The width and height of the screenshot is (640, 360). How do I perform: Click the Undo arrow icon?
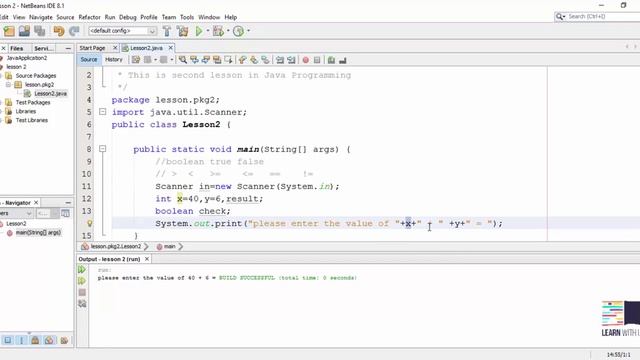[59, 31]
